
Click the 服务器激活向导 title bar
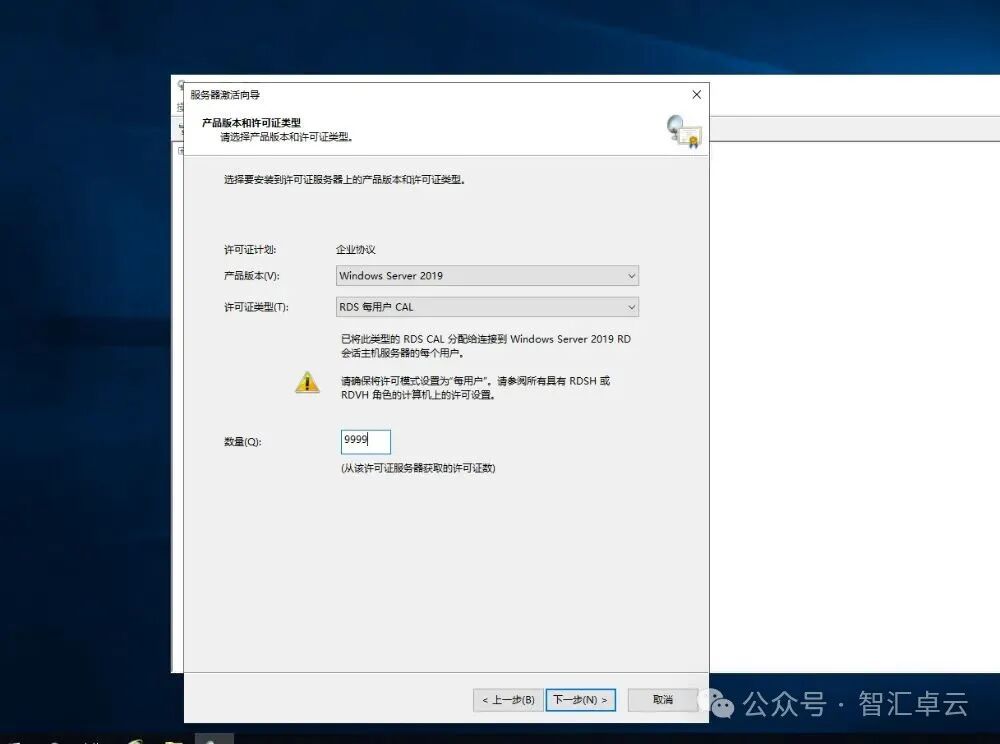pyautogui.click(x=400, y=94)
